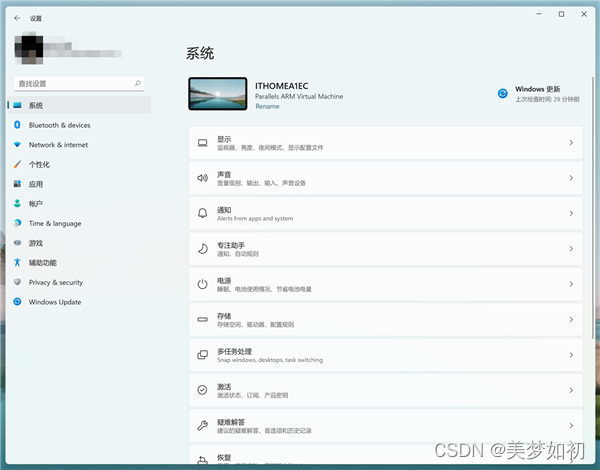600x470 pixels.
Task: Click 'Alerts from apps and system' text
Action: [255, 219]
